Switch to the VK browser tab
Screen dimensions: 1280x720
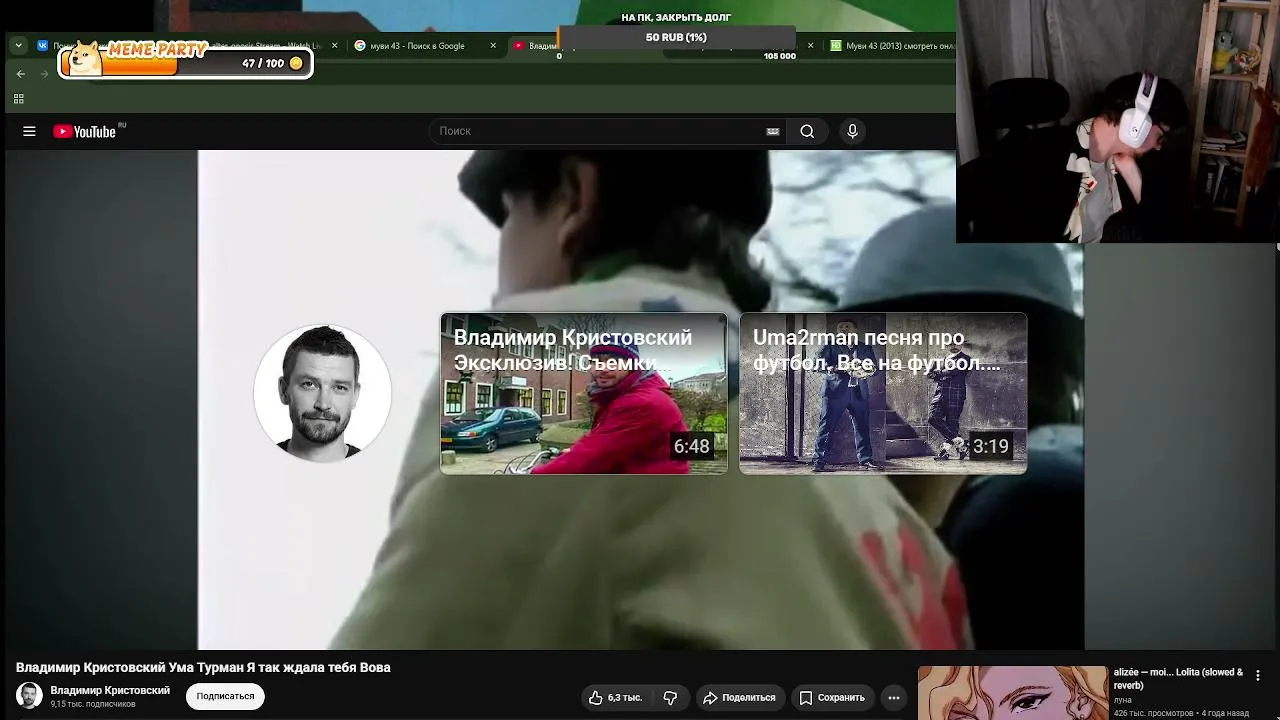coord(43,45)
